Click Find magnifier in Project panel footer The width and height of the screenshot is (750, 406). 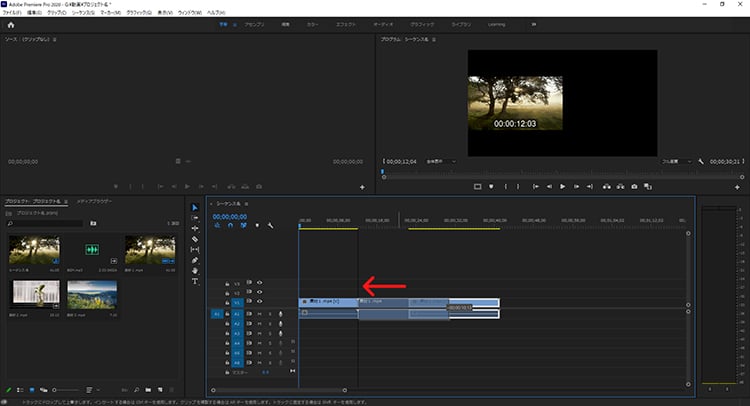(137, 390)
